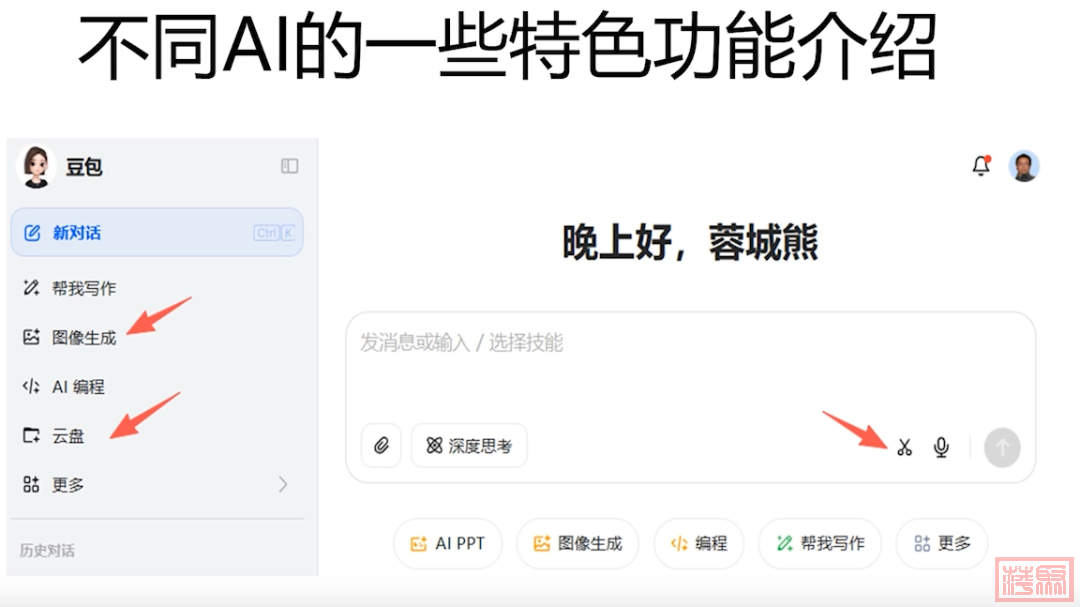
Task: Open 帮我写作 in the sidebar
Action: (x=84, y=289)
